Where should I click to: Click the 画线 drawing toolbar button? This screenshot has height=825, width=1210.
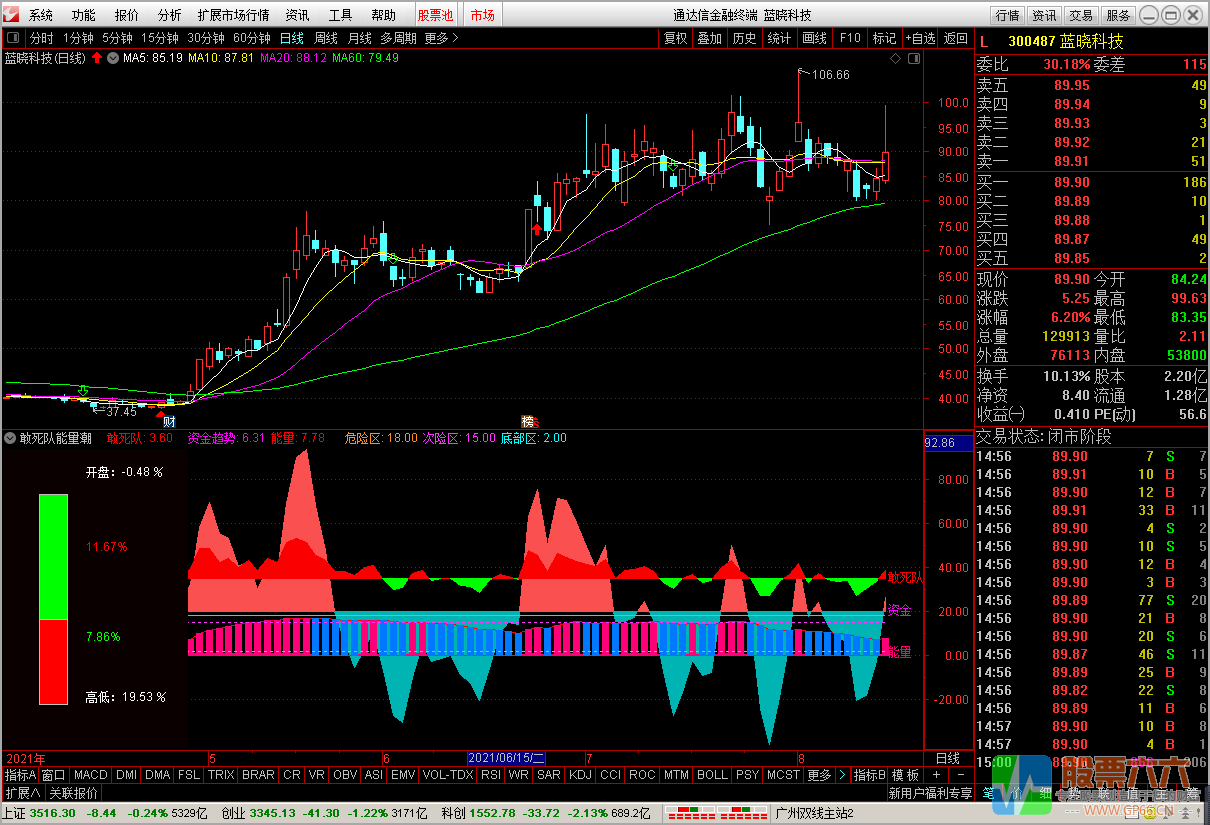815,38
